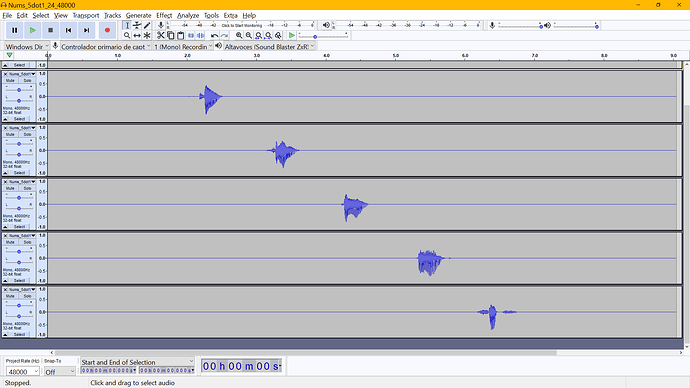Click the timeline pinned-head green triangle
690x388 pixels.
click(9, 55)
